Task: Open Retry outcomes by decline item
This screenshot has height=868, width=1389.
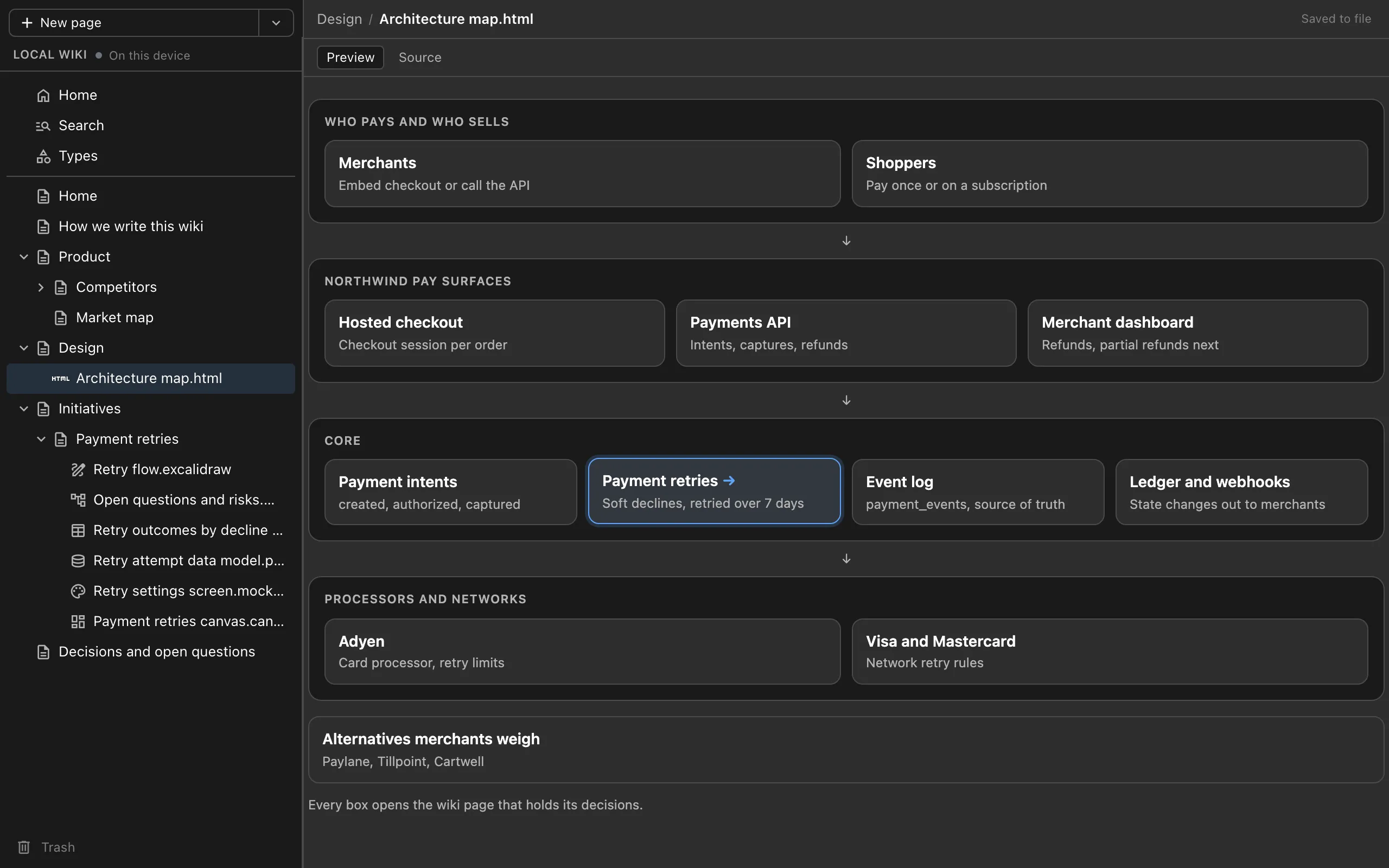Action: pos(151,531)
